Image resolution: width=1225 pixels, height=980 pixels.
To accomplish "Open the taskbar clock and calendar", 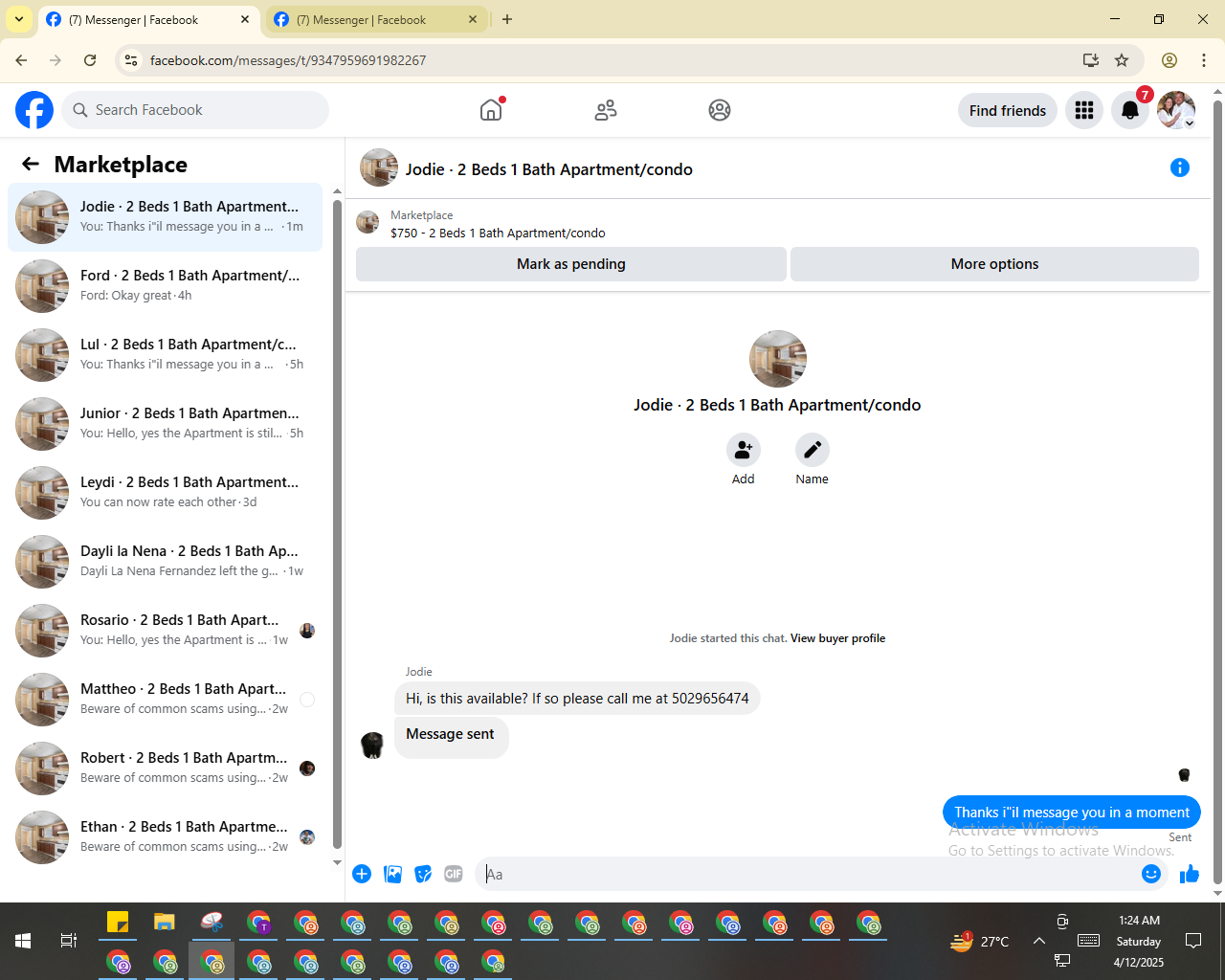I will click(x=1139, y=941).
